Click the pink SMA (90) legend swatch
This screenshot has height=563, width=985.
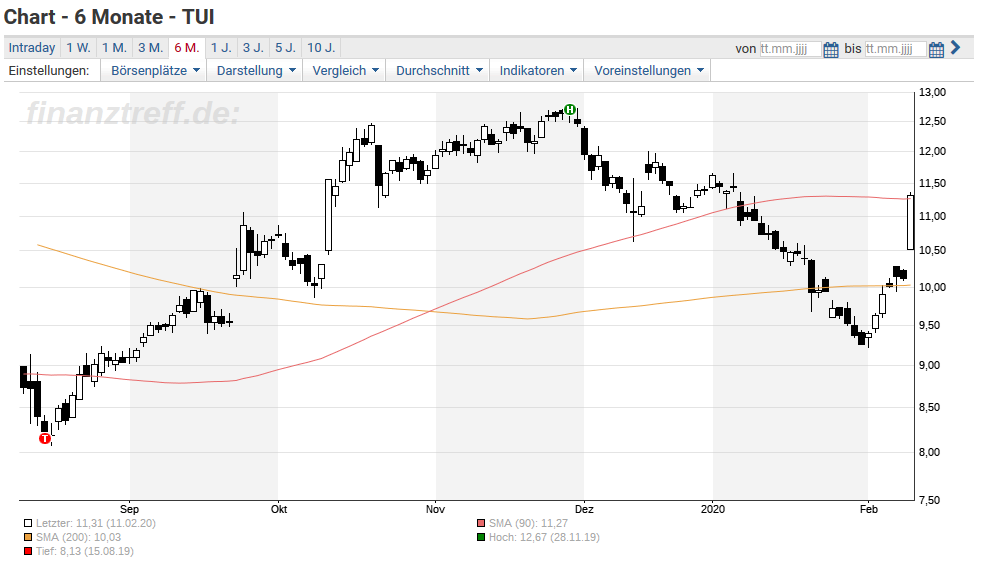pyautogui.click(x=481, y=523)
